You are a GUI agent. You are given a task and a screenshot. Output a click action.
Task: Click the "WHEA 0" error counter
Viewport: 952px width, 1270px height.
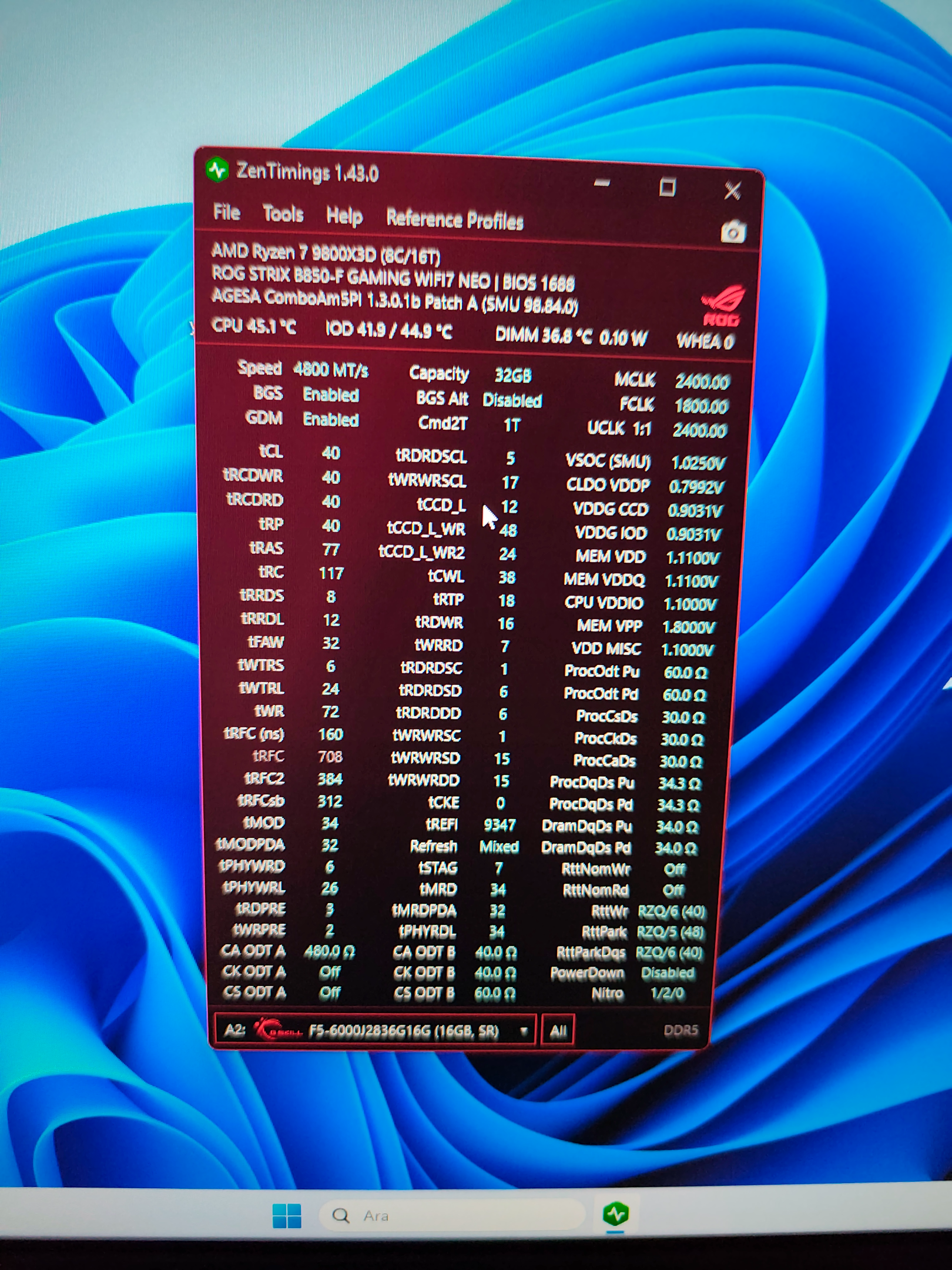click(x=705, y=341)
